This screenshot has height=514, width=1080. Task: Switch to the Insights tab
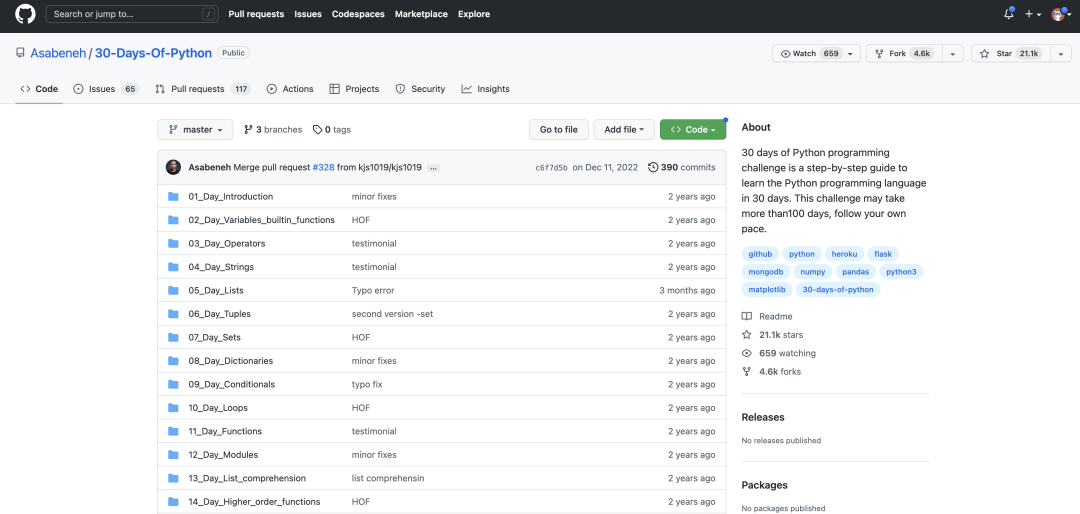(x=486, y=89)
